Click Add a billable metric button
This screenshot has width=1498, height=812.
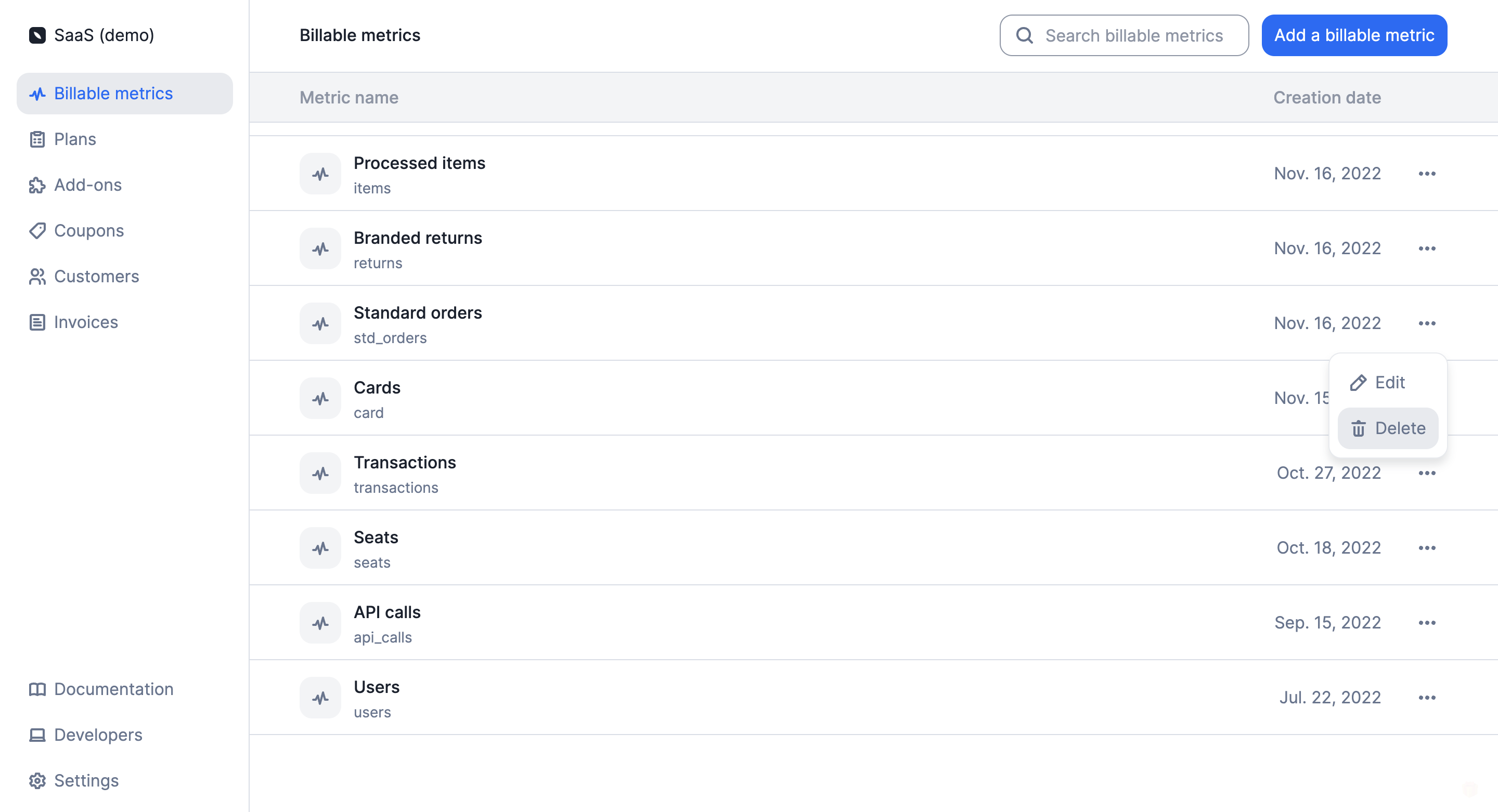coord(1354,35)
